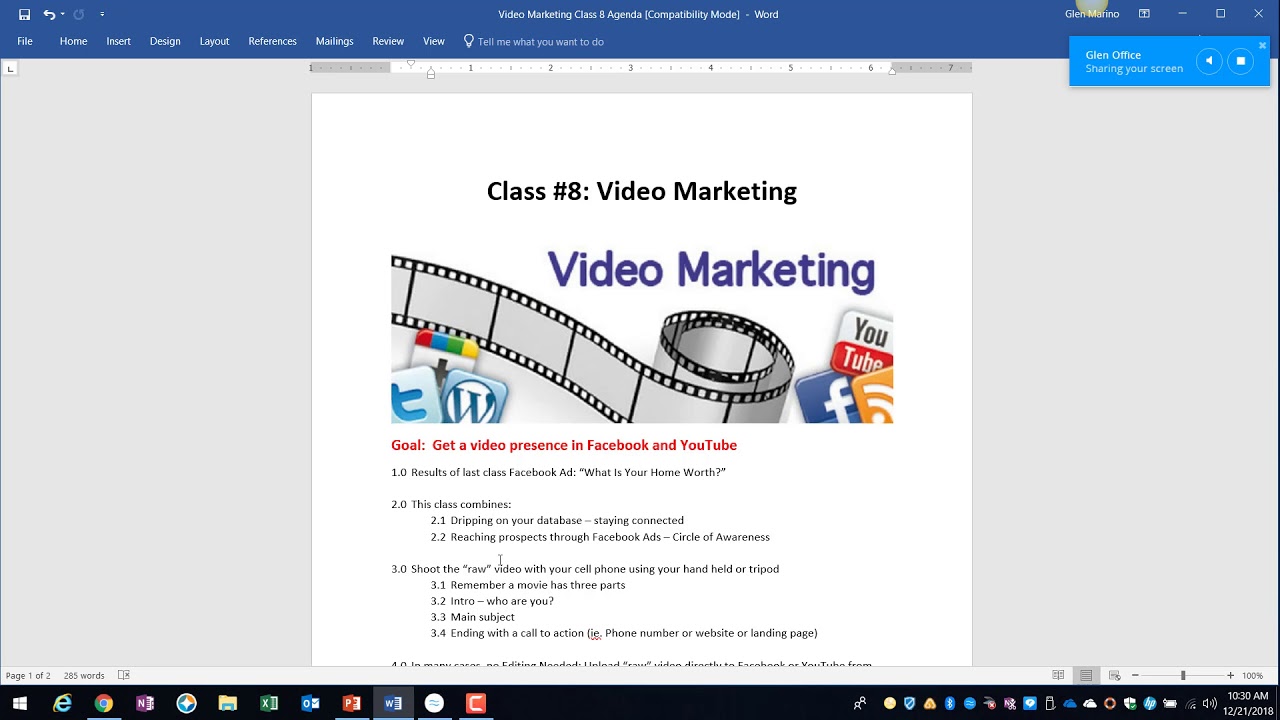Viewport: 1280px width, 720px height.
Task: Open the File menu
Action: point(25,41)
